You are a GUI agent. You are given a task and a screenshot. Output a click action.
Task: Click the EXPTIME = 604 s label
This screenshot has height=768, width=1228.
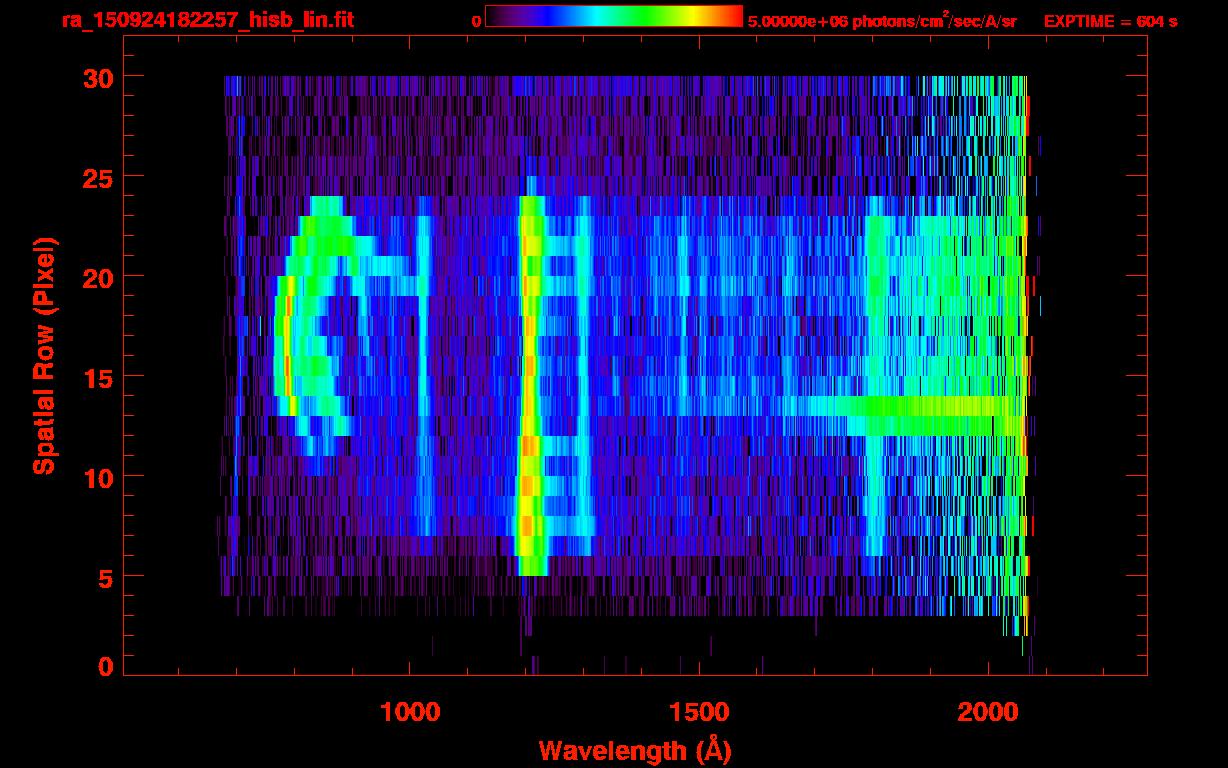click(1111, 21)
